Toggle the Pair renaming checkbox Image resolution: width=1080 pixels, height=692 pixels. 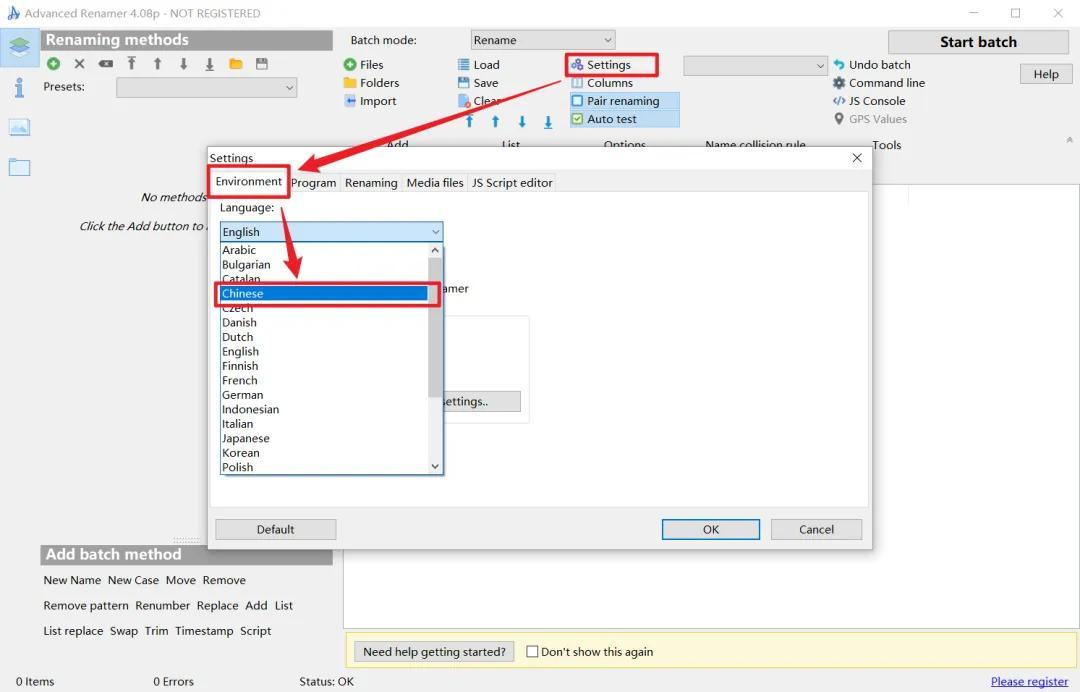577,101
